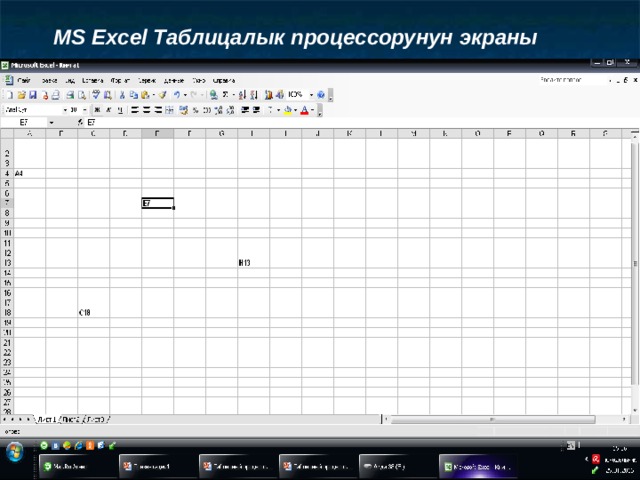This screenshot has height=480, width=640.
Task: Run the Spelling check toolbar icon
Action: pos(96,95)
